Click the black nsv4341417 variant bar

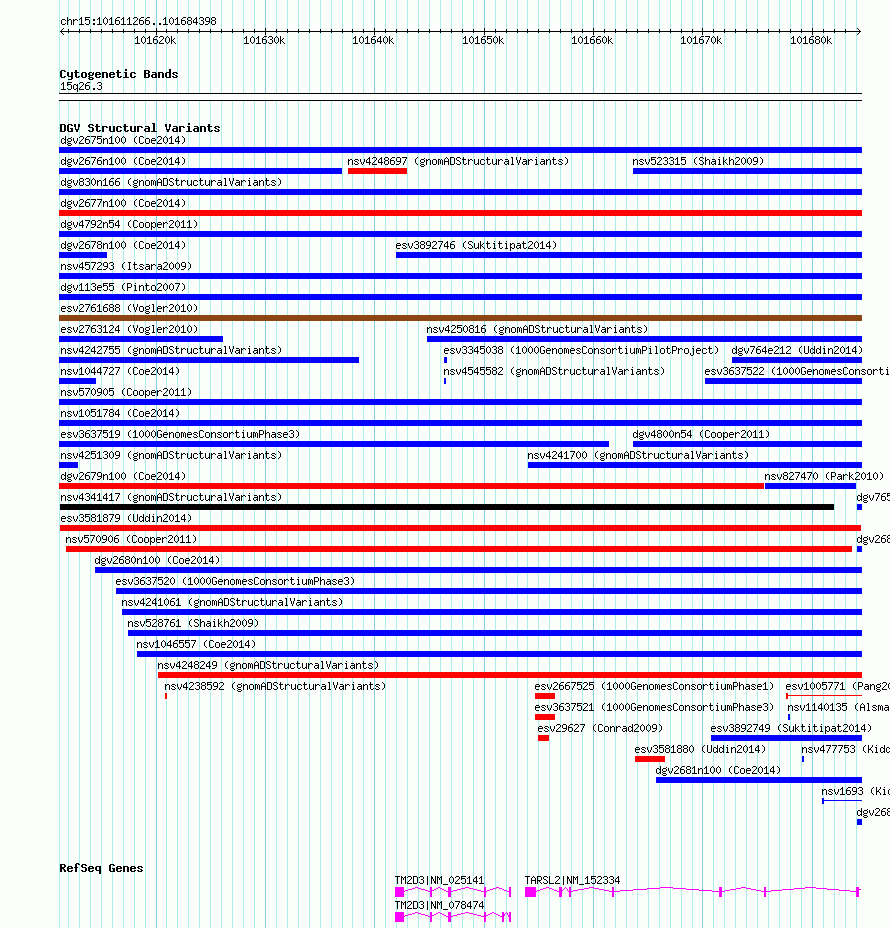tap(447, 507)
